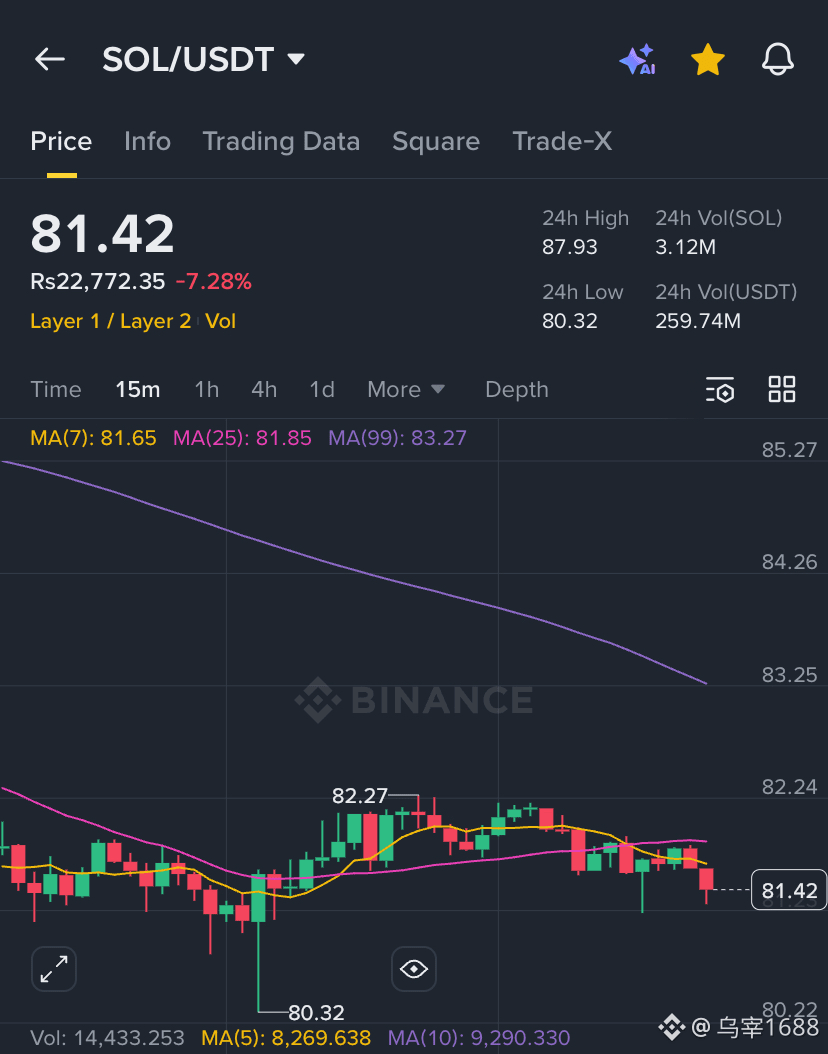Tap the Vol tag link

[x=220, y=321]
